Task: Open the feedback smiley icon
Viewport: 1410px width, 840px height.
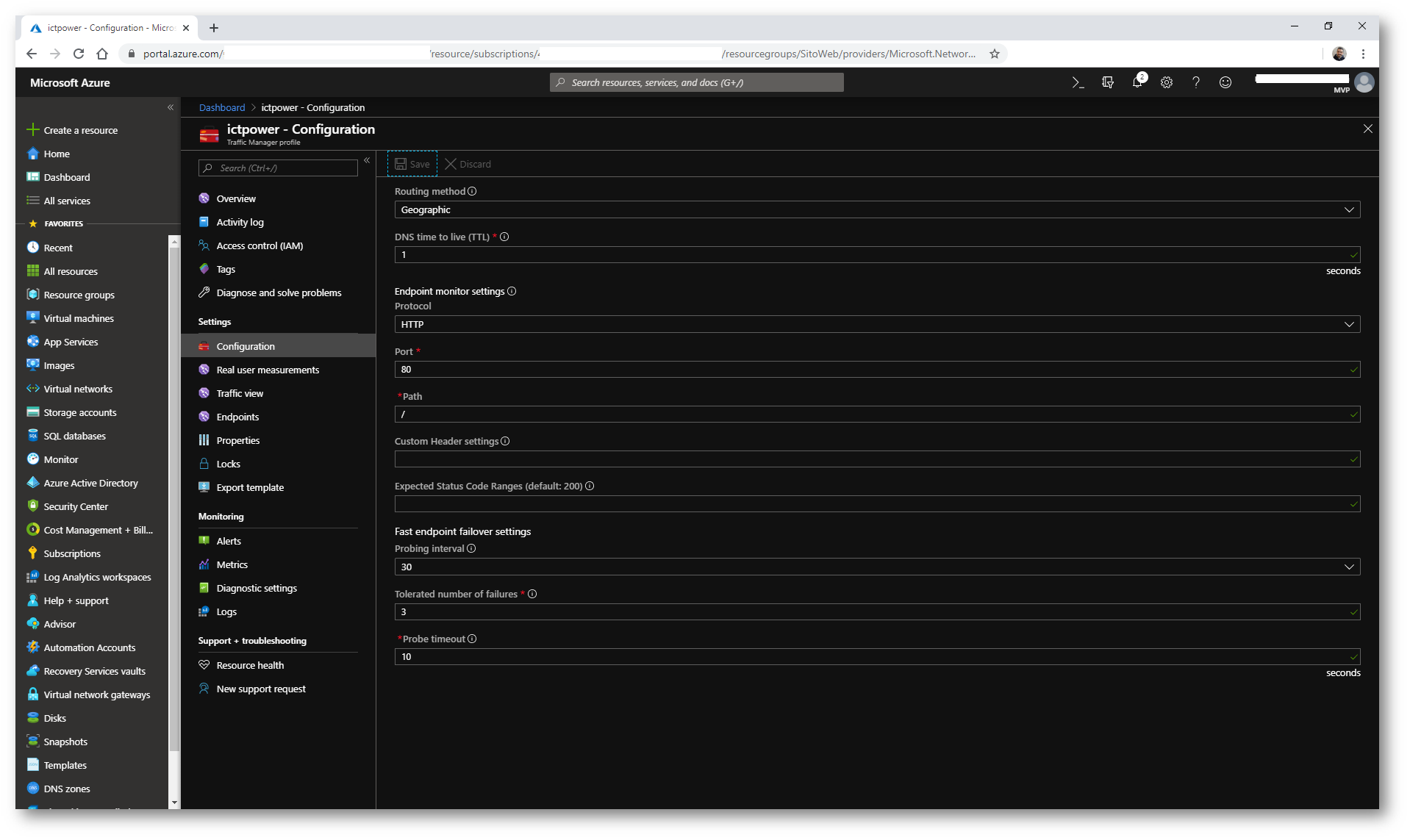Action: (x=1225, y=83)
